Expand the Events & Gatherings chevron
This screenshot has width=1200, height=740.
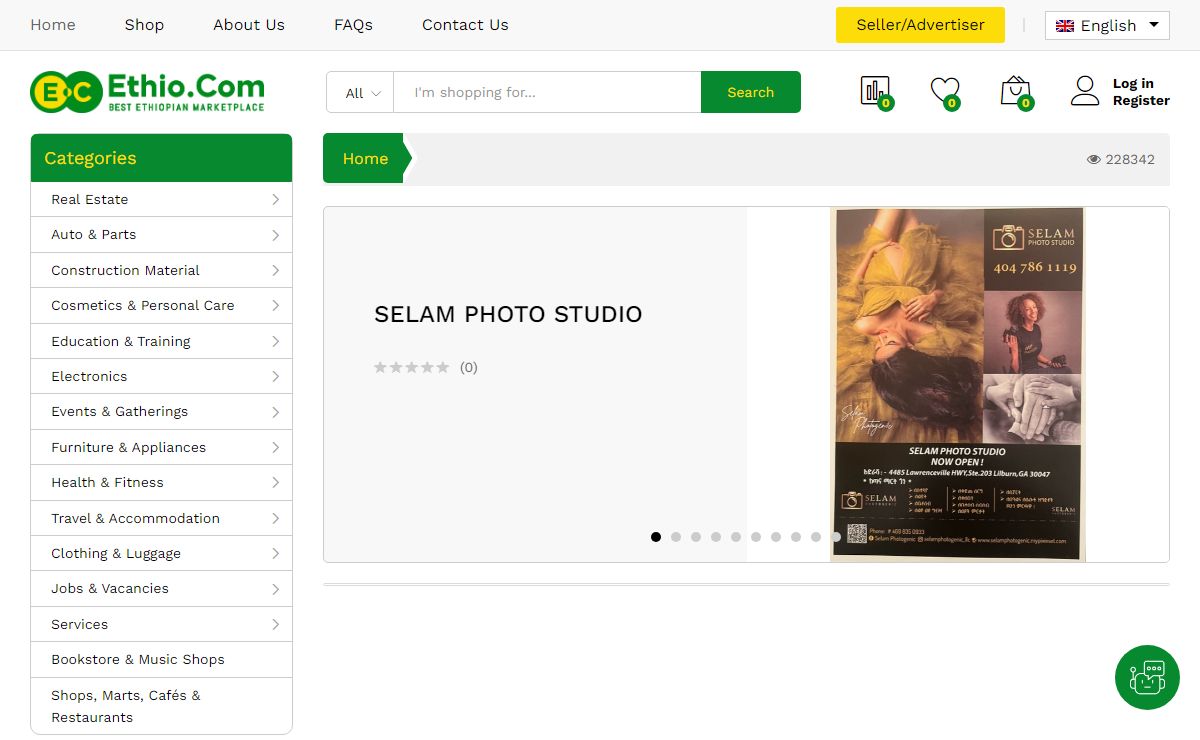tap(275, 412)
